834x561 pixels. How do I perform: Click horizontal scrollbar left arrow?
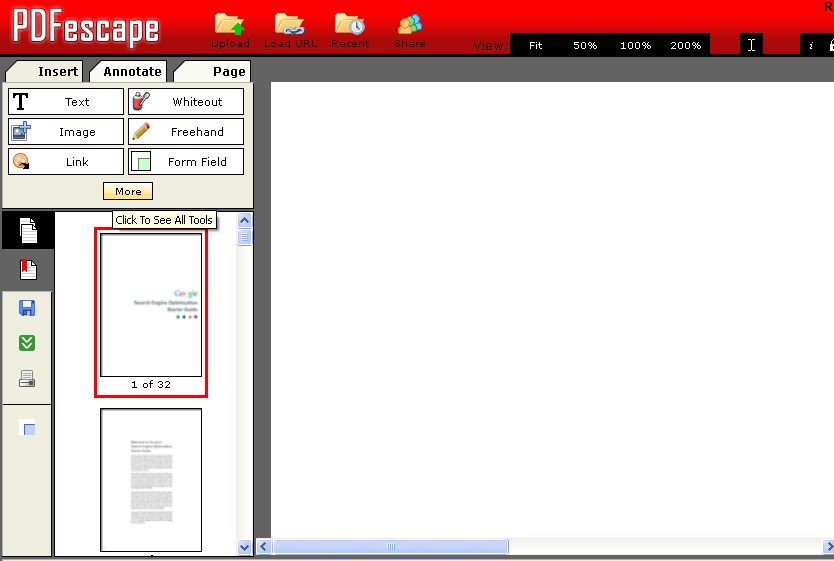click(264, 546)
